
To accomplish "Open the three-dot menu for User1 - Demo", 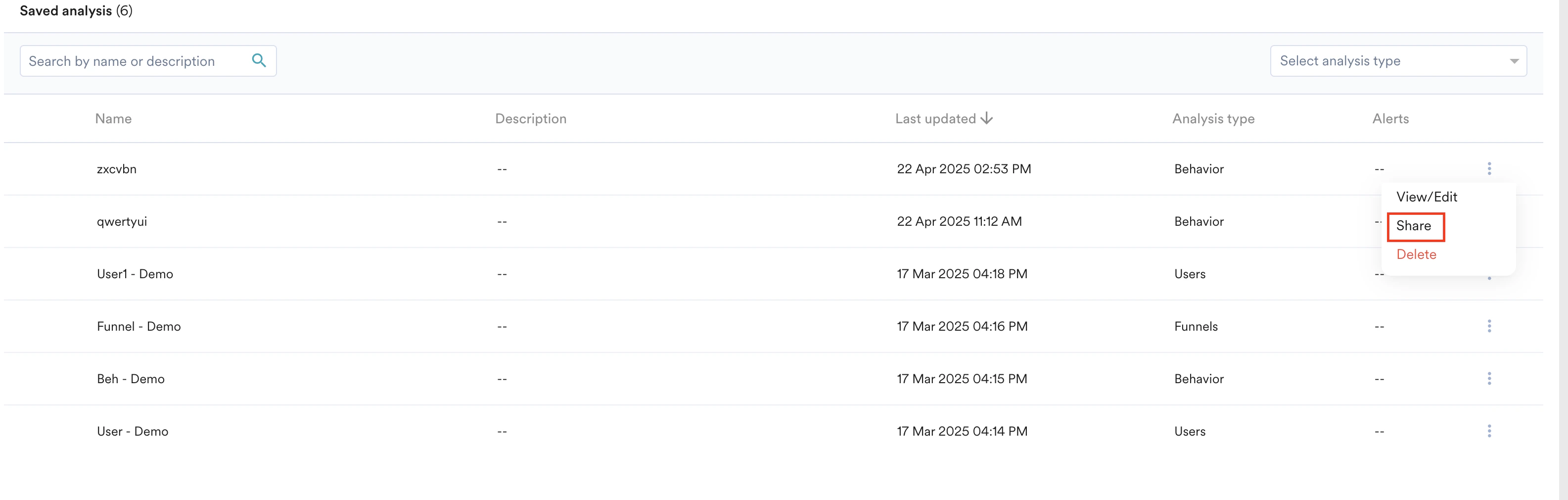I will click(1489, 273).
